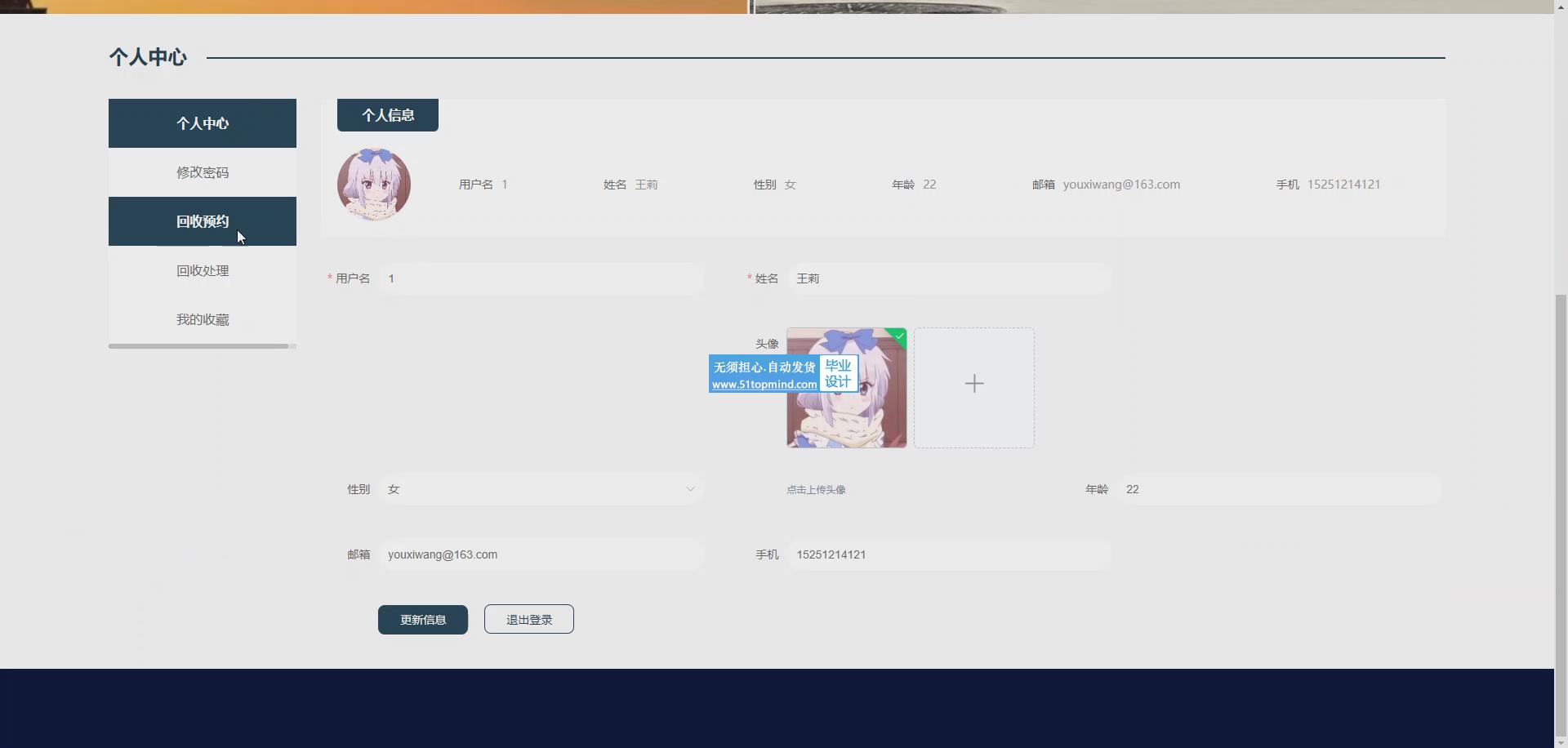Open 回收处理 in the sidebar
This screenshot has width=1568, height=748.
[203, 270]
